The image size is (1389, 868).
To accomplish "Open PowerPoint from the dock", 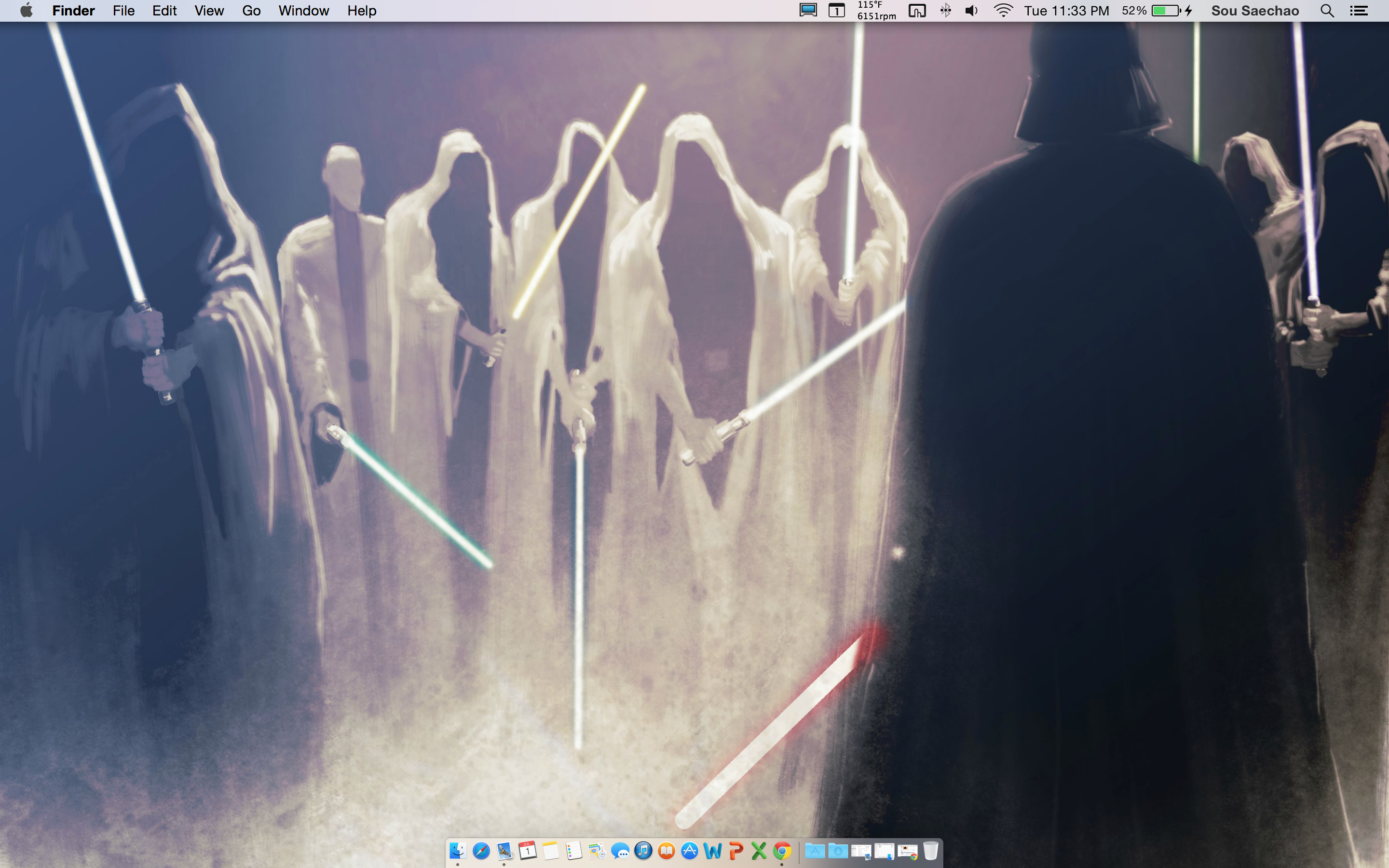I will (736, 850).
